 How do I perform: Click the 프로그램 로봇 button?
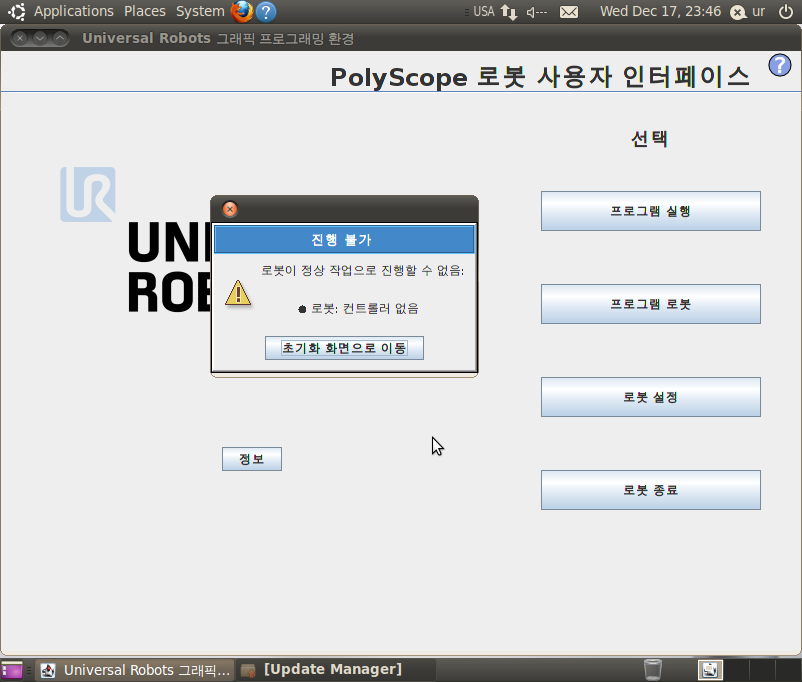651,304
